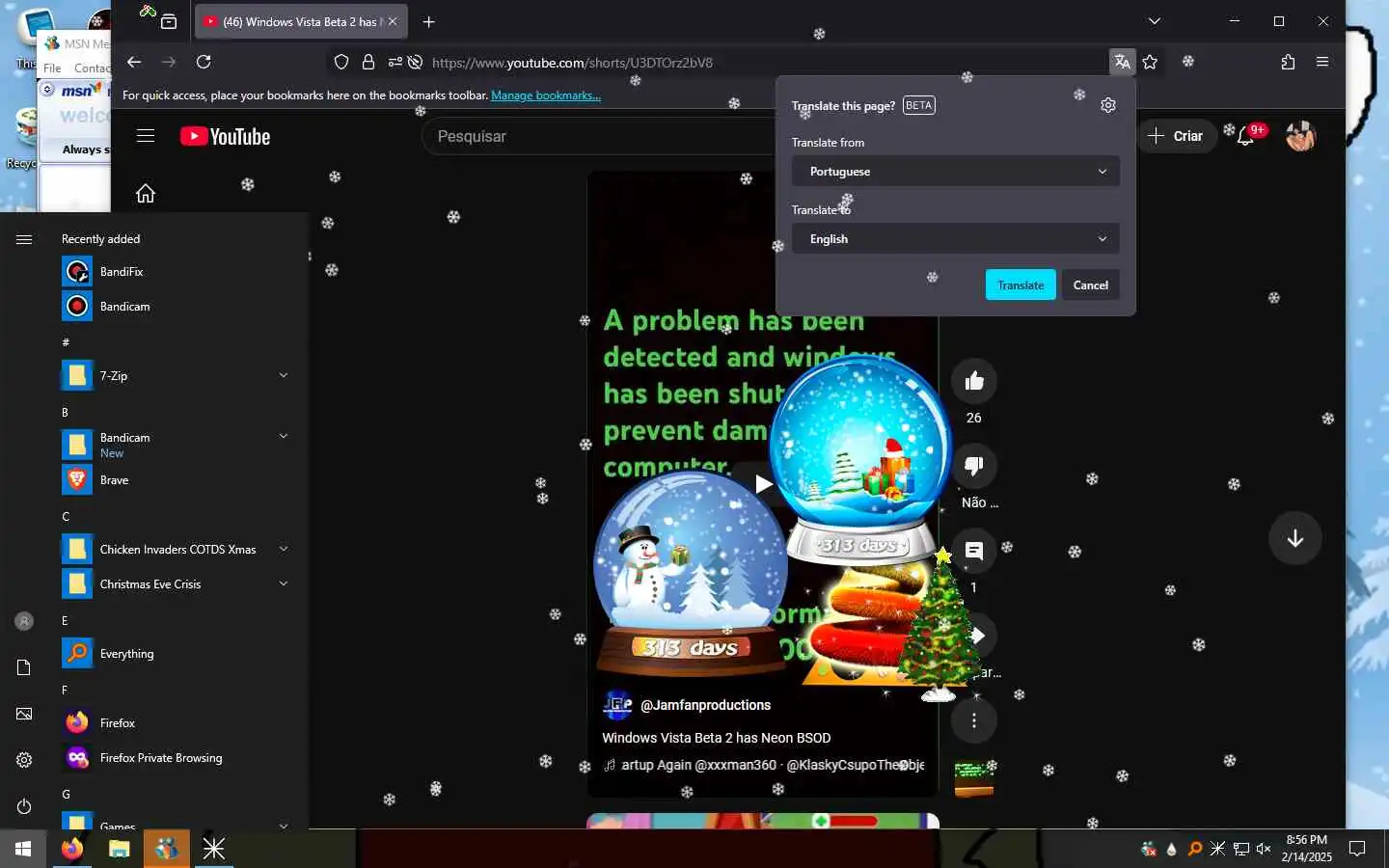This screenshot has height=868, width=1389.
Task: Click the Criar create button
Action: pos(1175,136)
